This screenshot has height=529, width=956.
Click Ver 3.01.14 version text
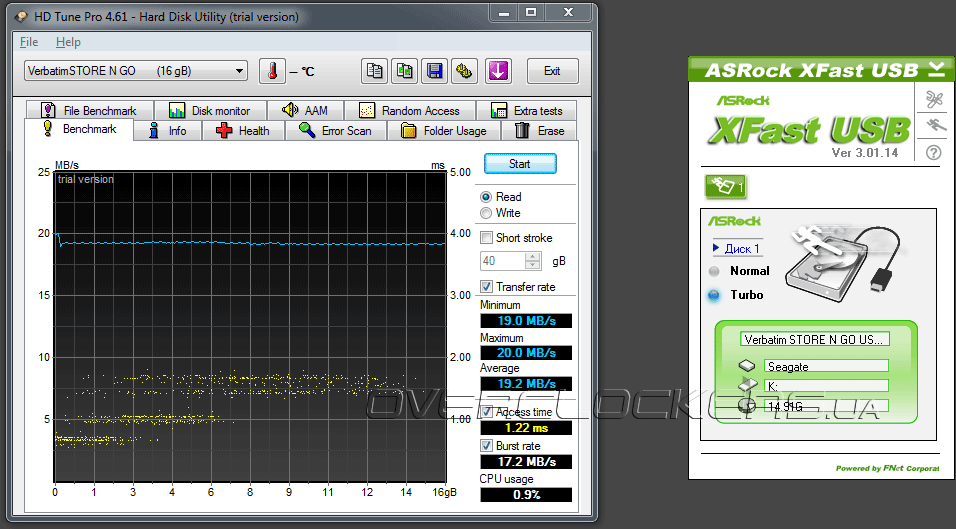click(x=865, y=152)
